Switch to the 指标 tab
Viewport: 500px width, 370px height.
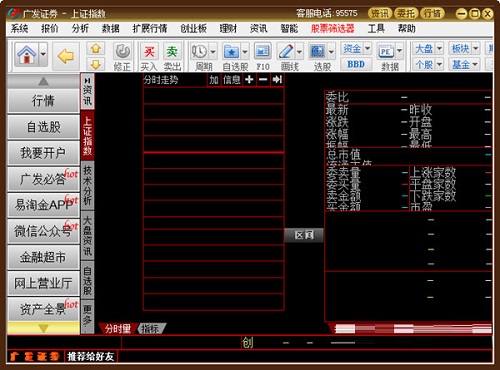click(150, 329)
